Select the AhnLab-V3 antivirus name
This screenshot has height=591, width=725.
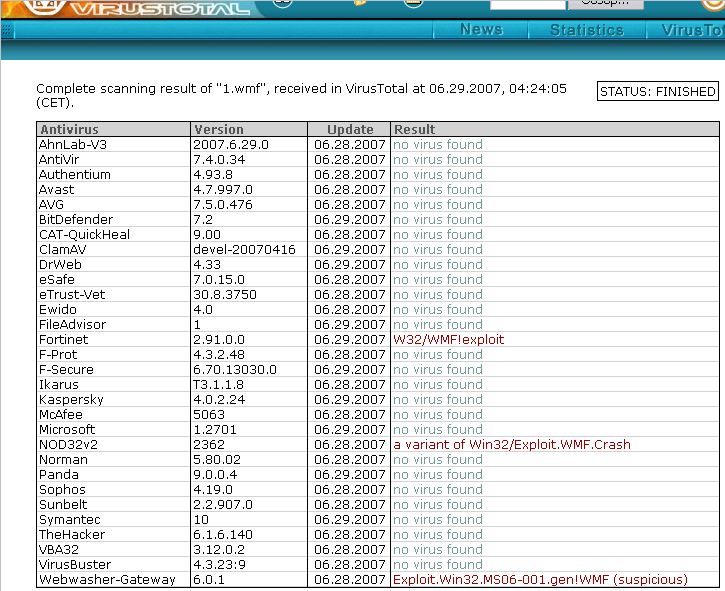(73, 144)
